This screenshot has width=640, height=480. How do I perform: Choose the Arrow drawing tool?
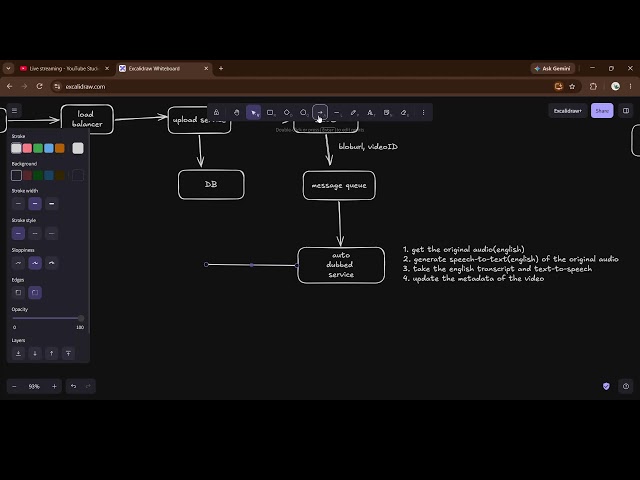point(320,112)
